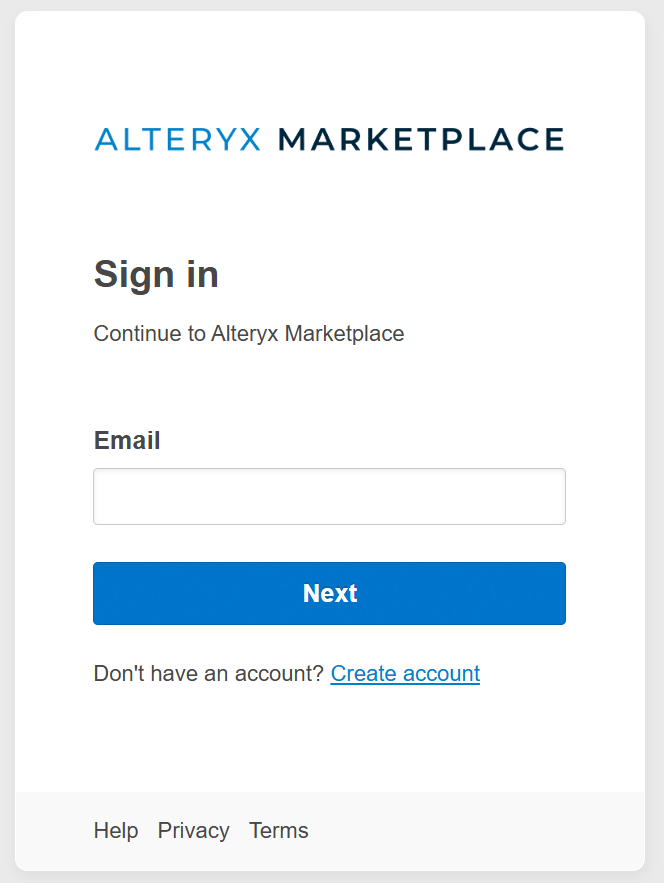Open the Help link in the footer
664x883 pixels.
click(116, 830)
